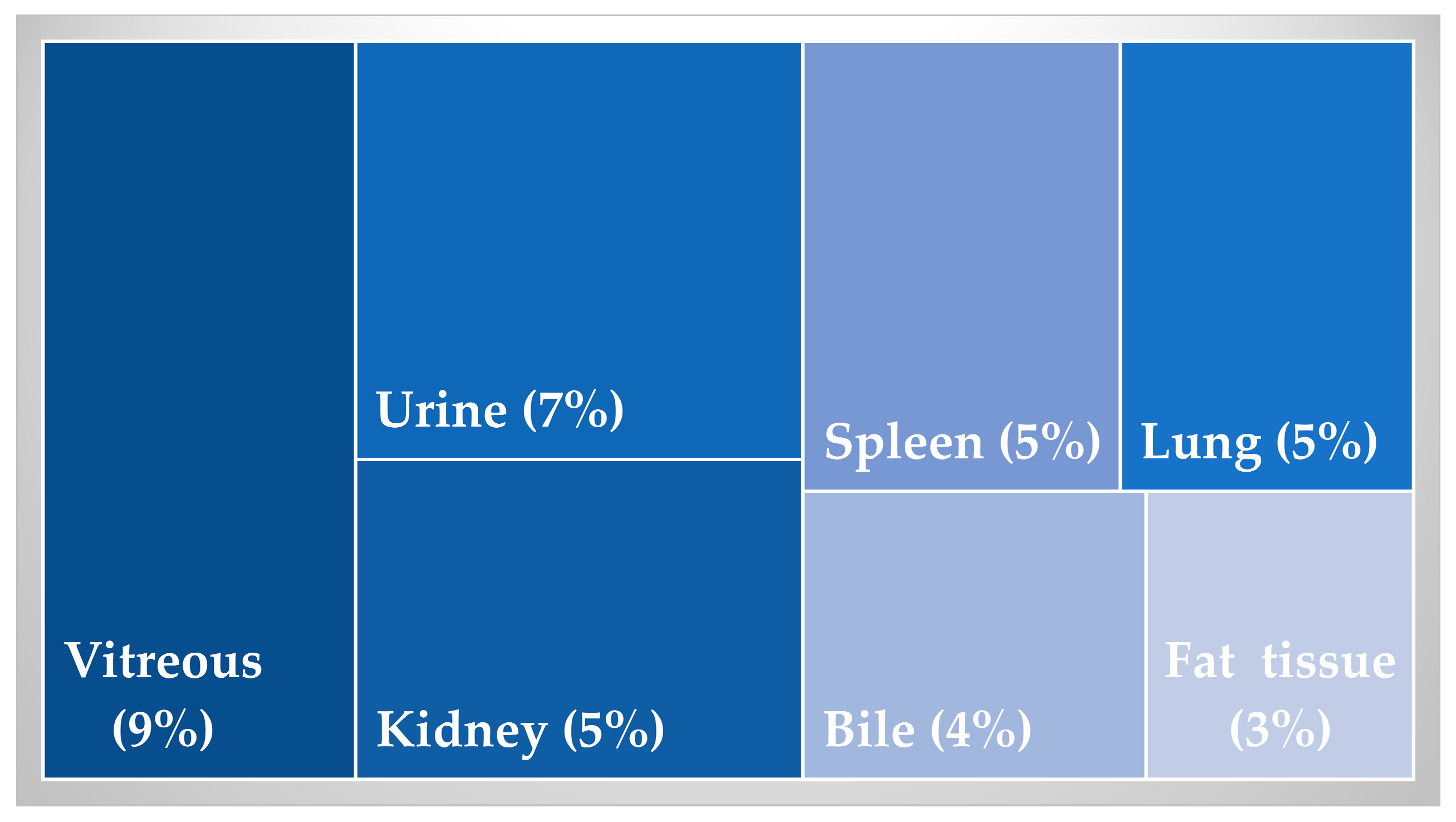Click the "Urine (7%)" label text
This screenshot has width=1456, height=822.
coord(499,410)
